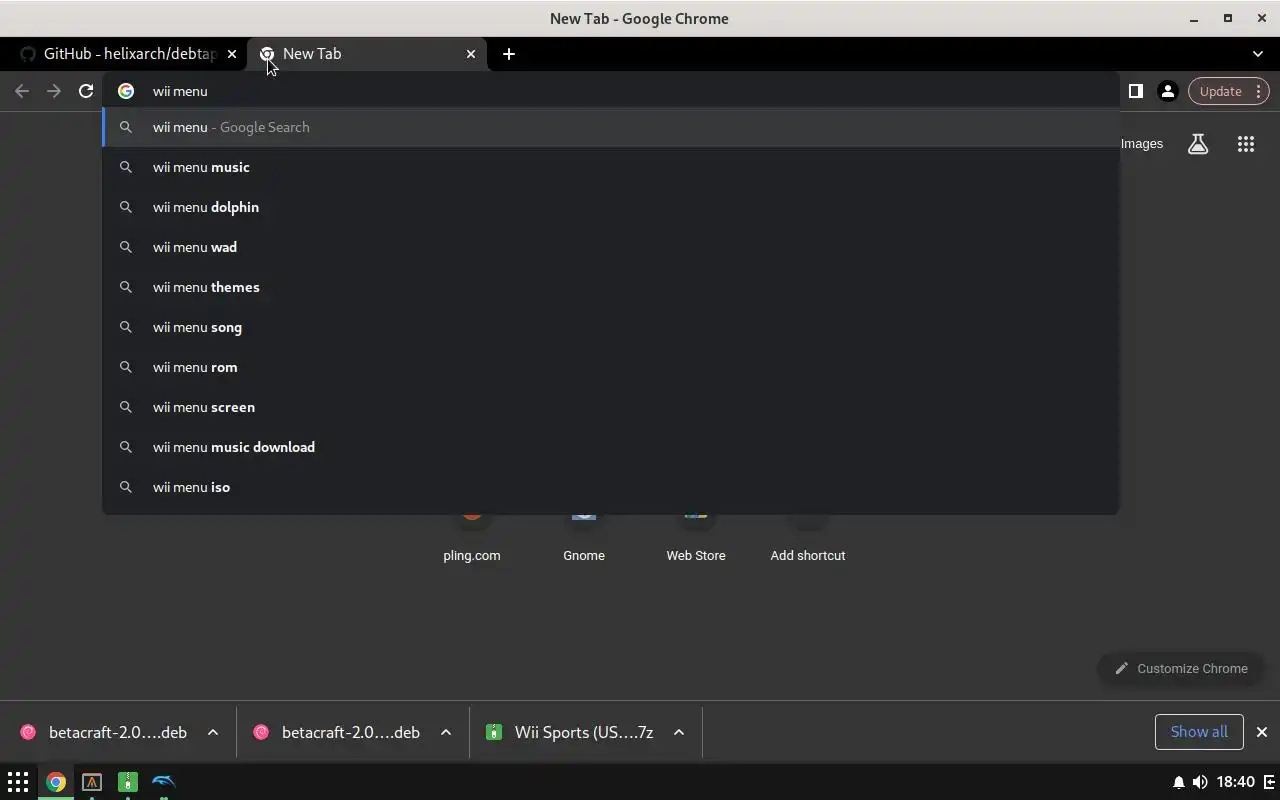
Task: Expand second betacraft download options arrow
Action: click(446, 732)
